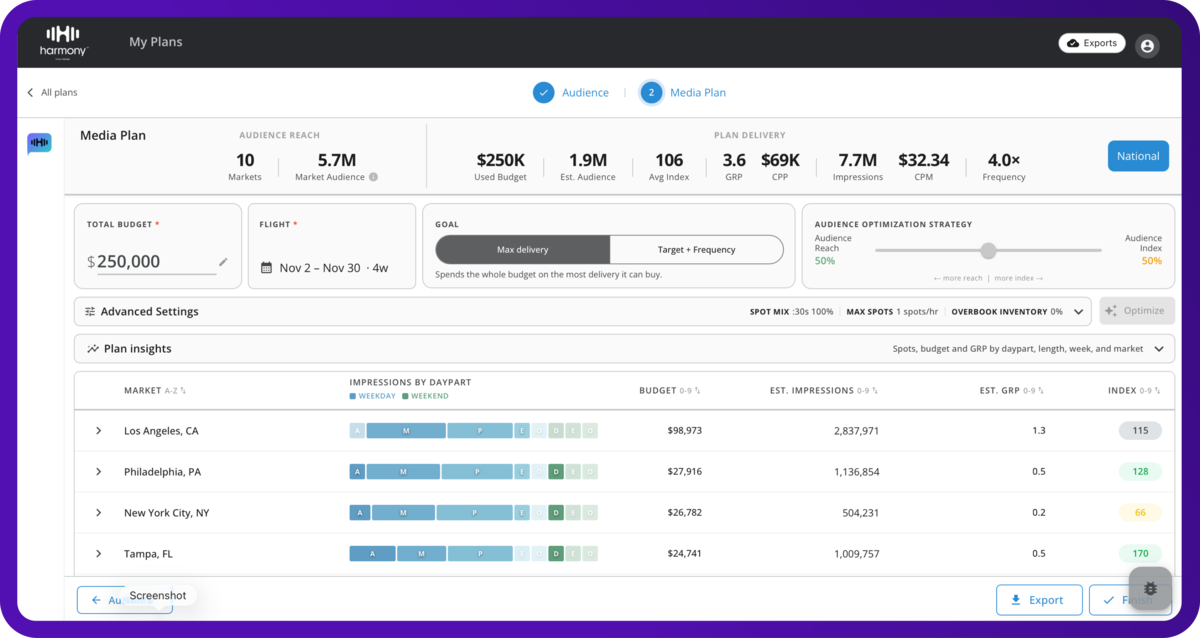Viewport: 1200px width, 638px height.
Task: Click the weekday M daypart bar for Los Angeles
Action: tap(405, 431)
